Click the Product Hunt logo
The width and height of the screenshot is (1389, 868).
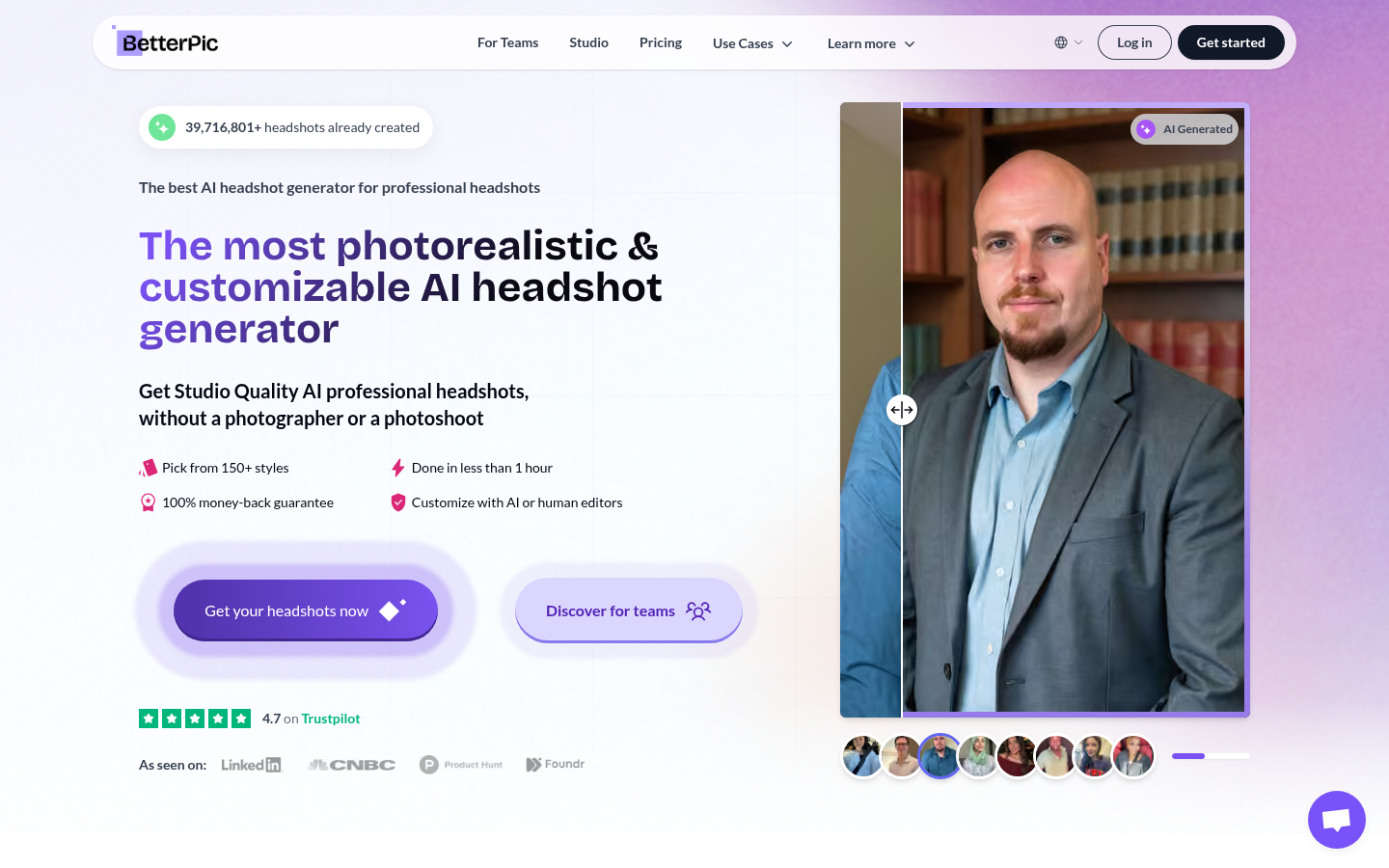(x=461, y=765)
